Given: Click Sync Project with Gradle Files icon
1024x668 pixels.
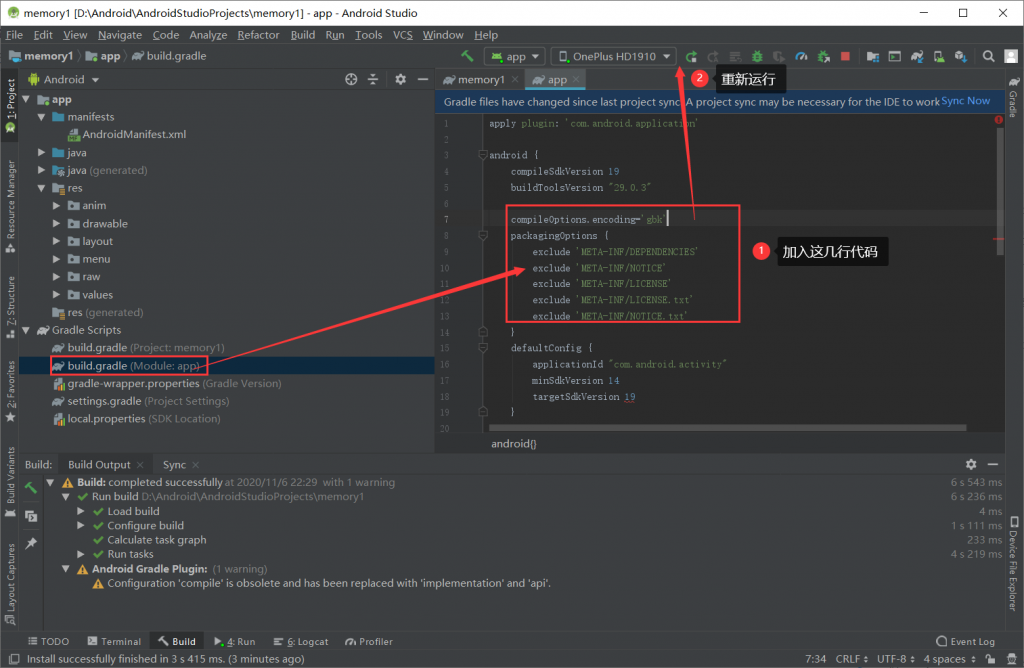Looking at the screenshot, I should pos(917,57).
